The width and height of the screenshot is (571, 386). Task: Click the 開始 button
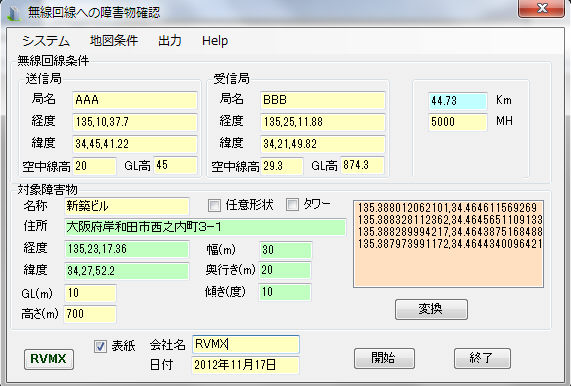384,358
